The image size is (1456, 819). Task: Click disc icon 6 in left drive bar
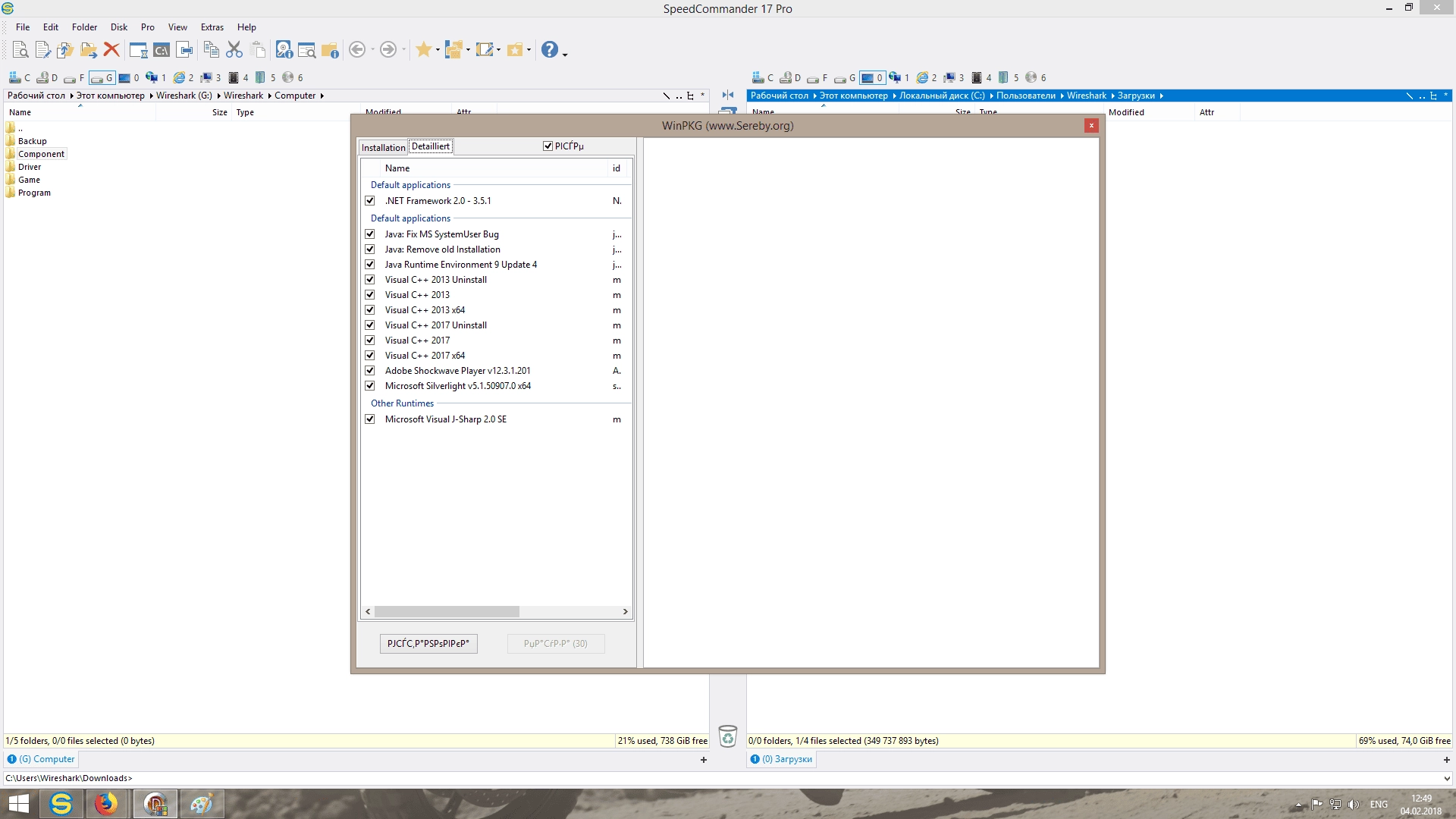[x=292, y=77]
